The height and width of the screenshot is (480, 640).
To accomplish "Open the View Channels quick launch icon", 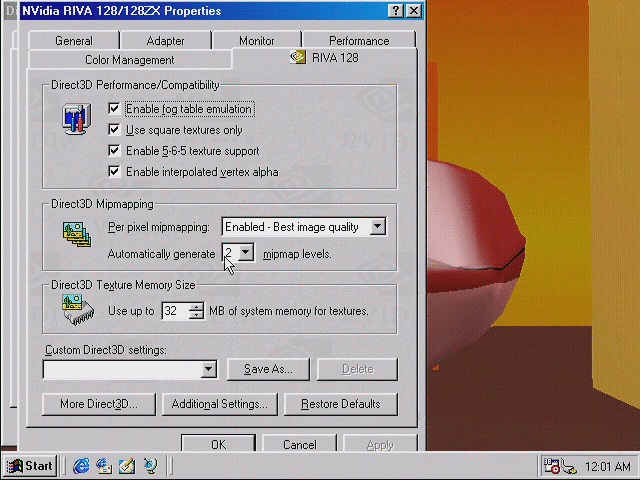I will click(x=150, y=466).
